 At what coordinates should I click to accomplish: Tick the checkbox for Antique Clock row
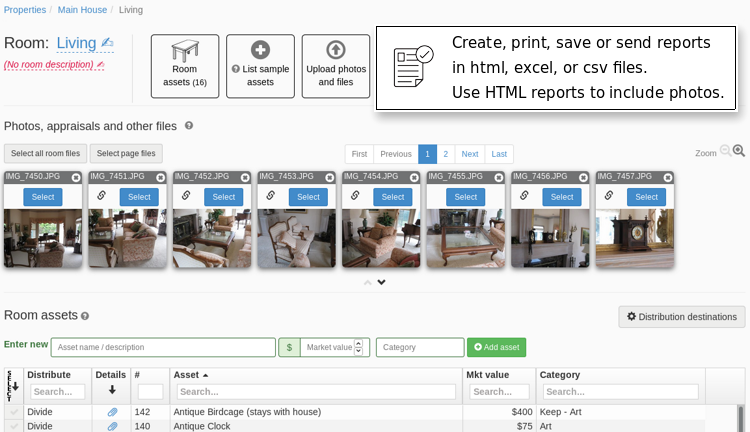14,426
